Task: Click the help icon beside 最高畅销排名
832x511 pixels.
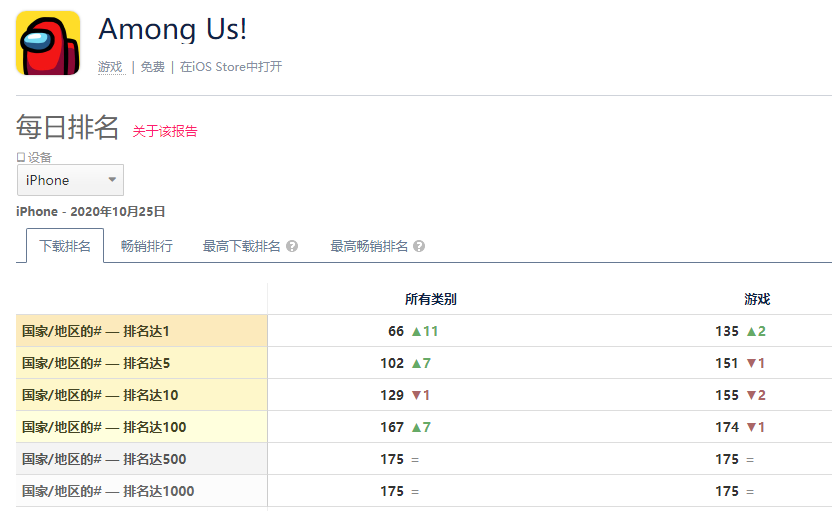Action: tap(419, 246)
